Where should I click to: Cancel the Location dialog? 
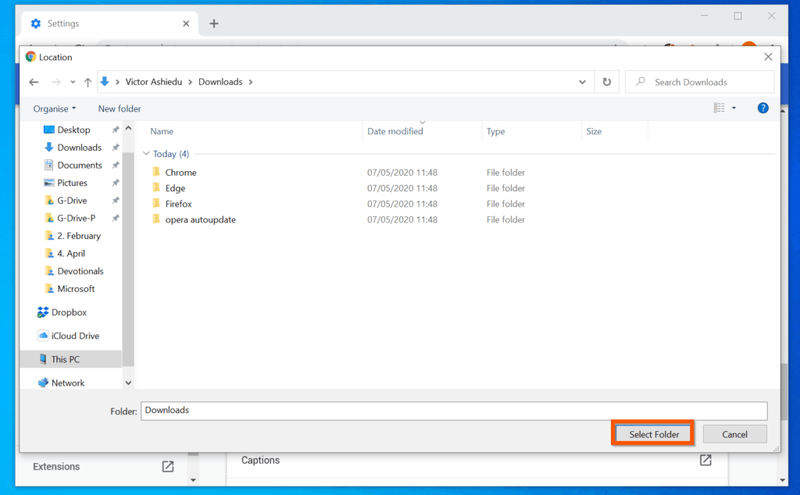(x=735, y=434)
